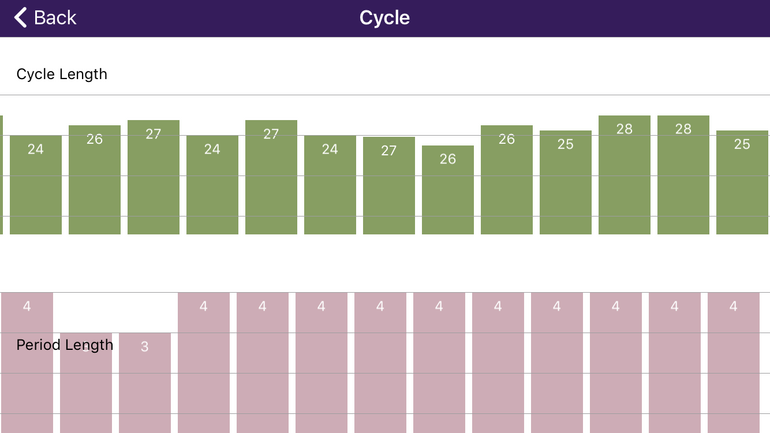This screenshot has height=433, width=770.
Task: Select the Period Length label
Action: pyautogui.click(x=65, y=345)
